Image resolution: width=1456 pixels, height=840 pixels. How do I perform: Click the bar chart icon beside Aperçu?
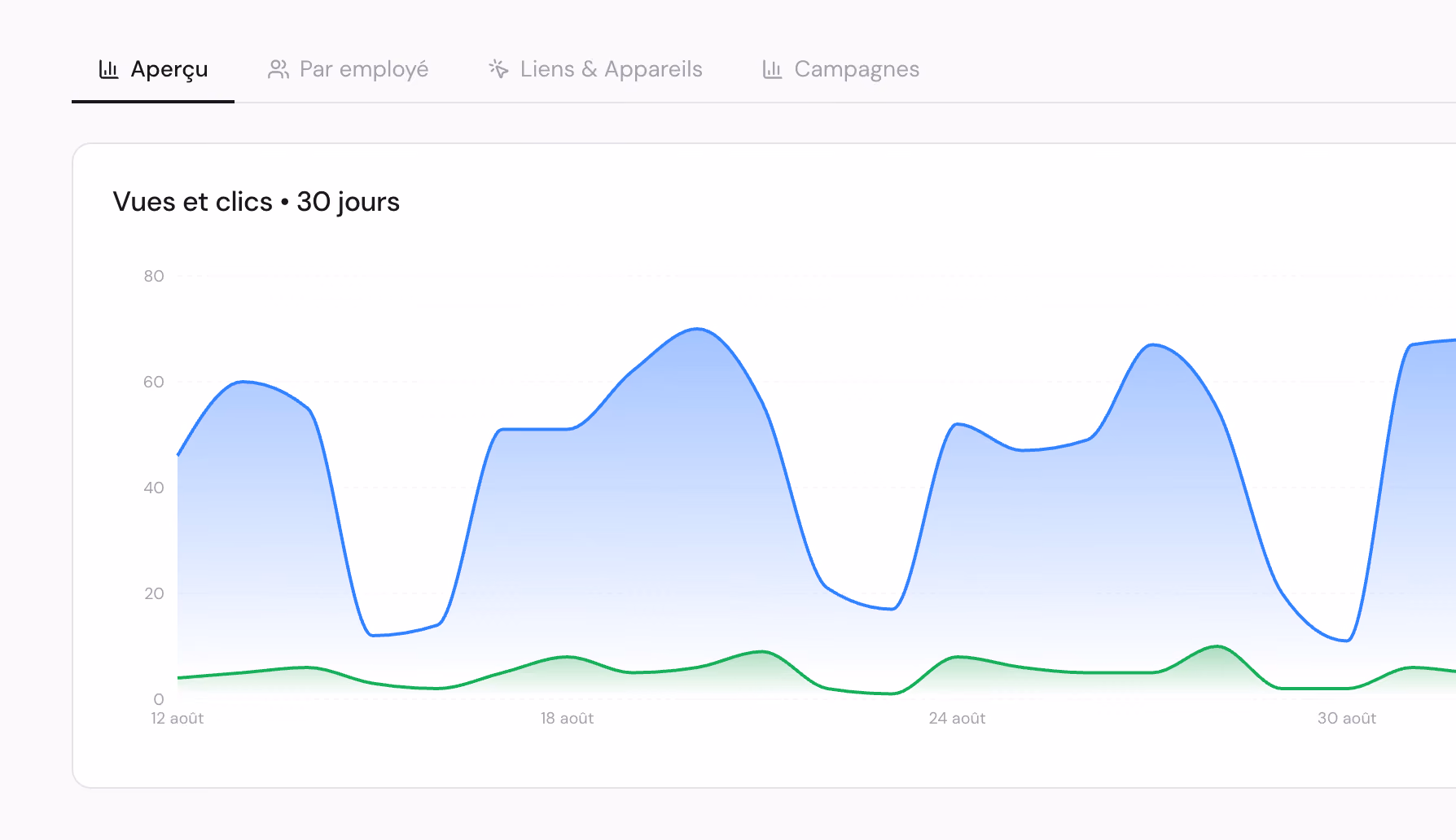[108, 69]
